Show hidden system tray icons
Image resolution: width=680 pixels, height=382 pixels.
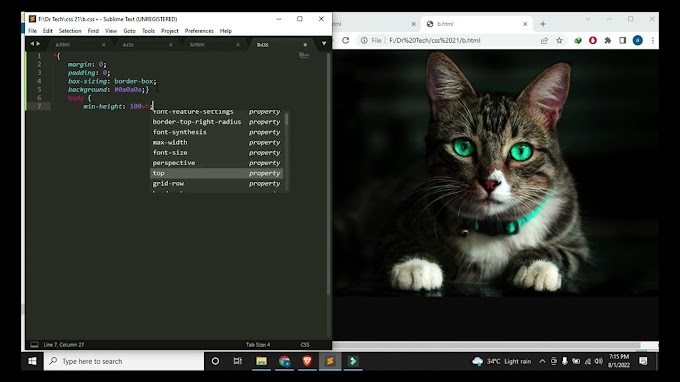click(542, 361)
